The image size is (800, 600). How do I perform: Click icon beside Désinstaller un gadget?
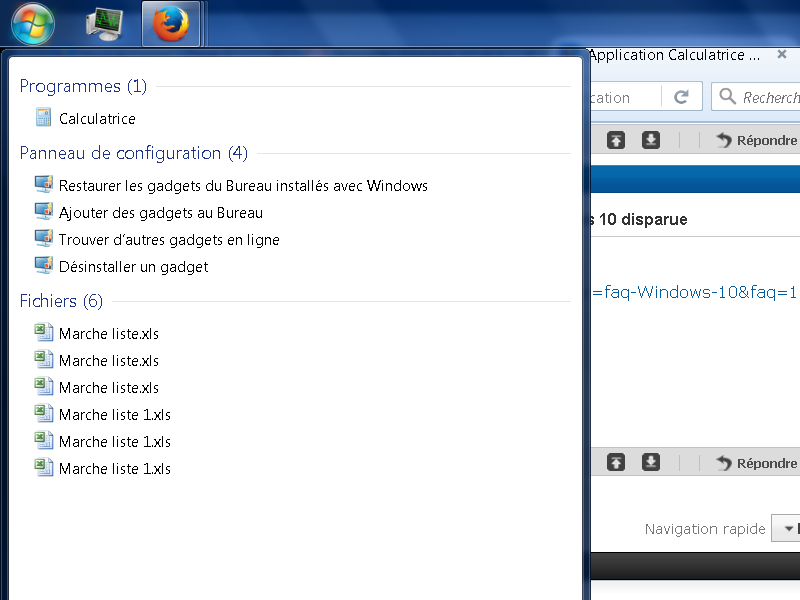pyautogui.click(x=43, y=265)
